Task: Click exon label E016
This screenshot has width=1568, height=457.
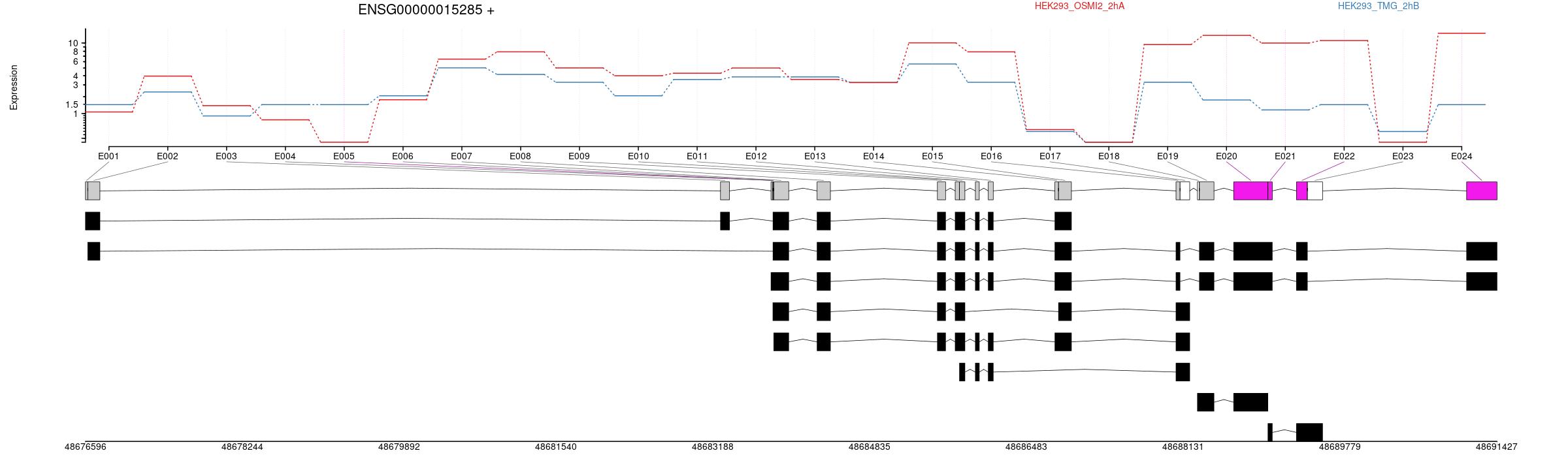Action: [x=991, y=156]
